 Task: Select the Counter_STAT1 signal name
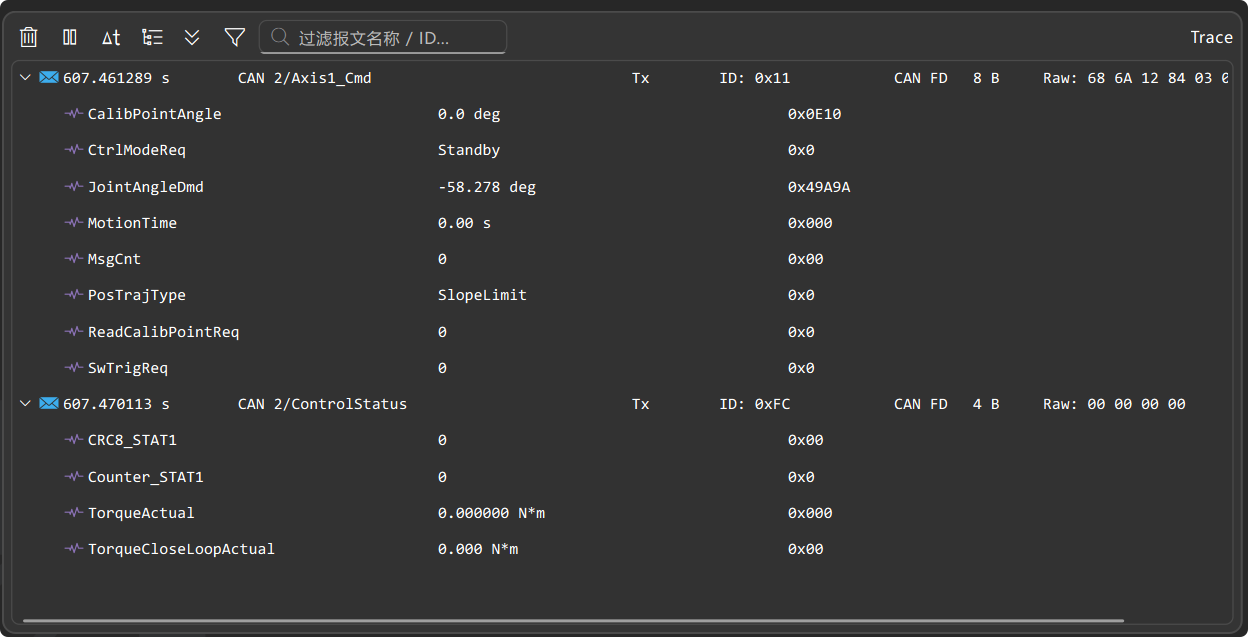146,477
